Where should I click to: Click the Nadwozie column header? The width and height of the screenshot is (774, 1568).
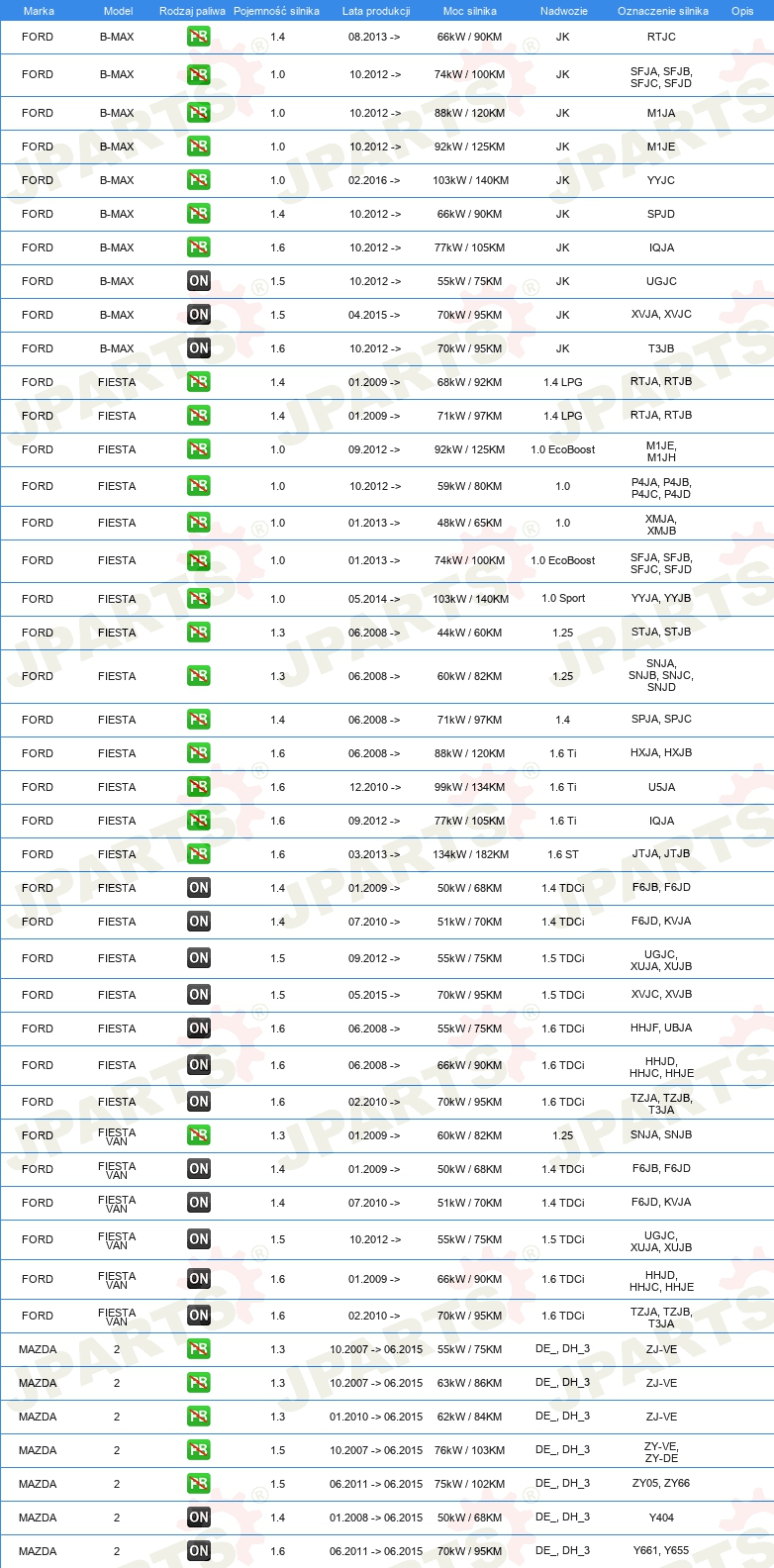563,11
